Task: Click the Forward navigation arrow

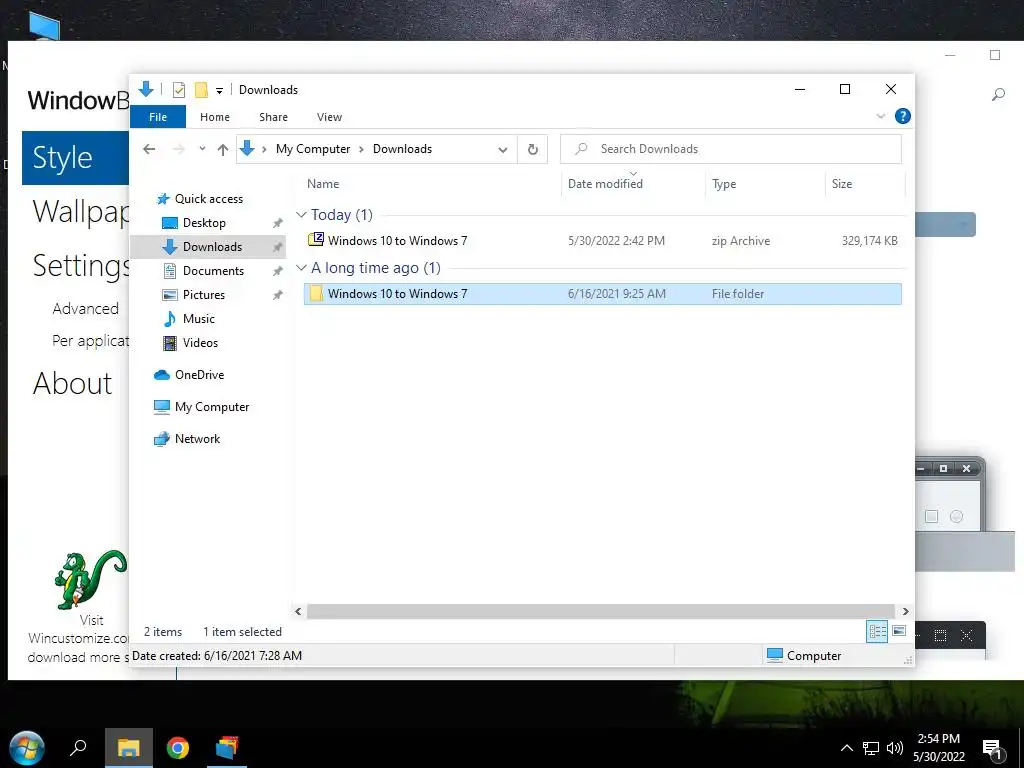Action: coord(178,149)
